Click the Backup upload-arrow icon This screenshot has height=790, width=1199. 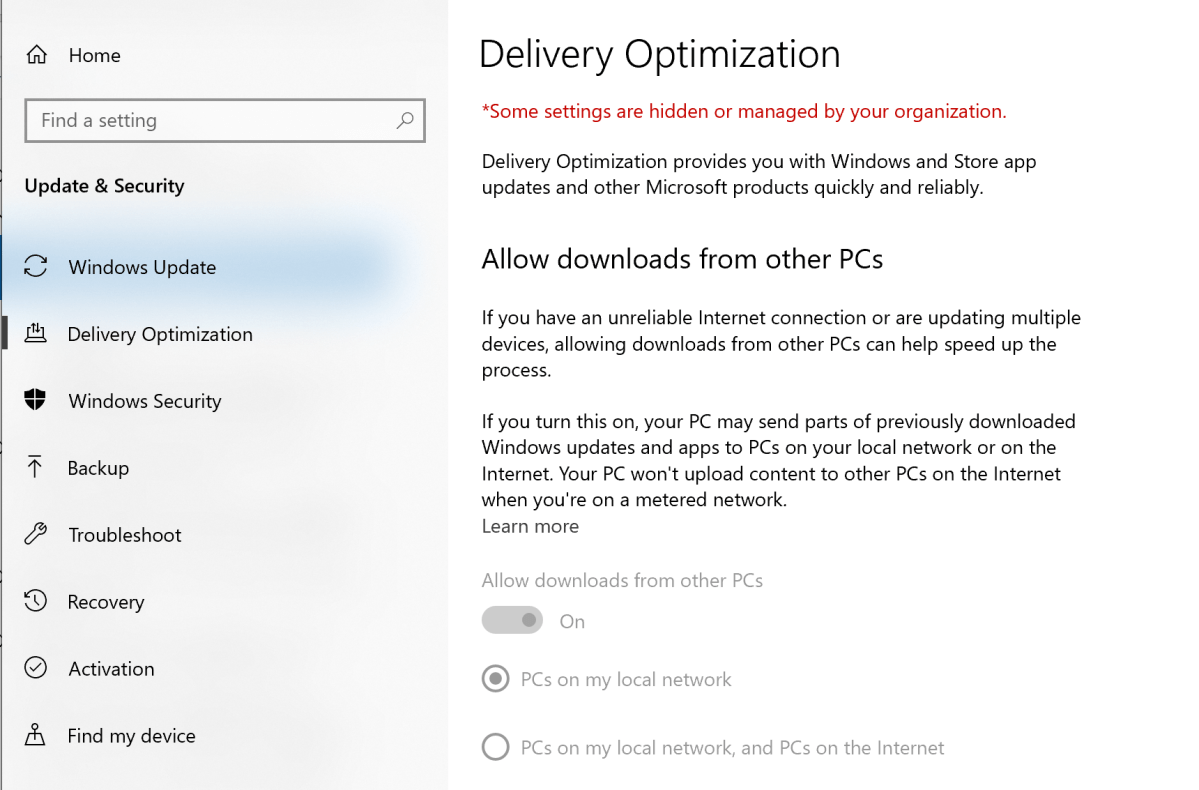[x=37, y=467]
